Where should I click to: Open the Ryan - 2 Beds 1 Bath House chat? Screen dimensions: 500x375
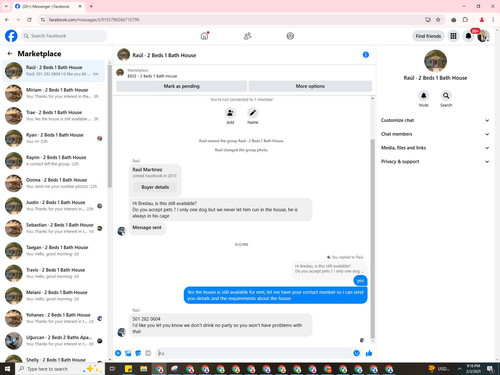54,138
